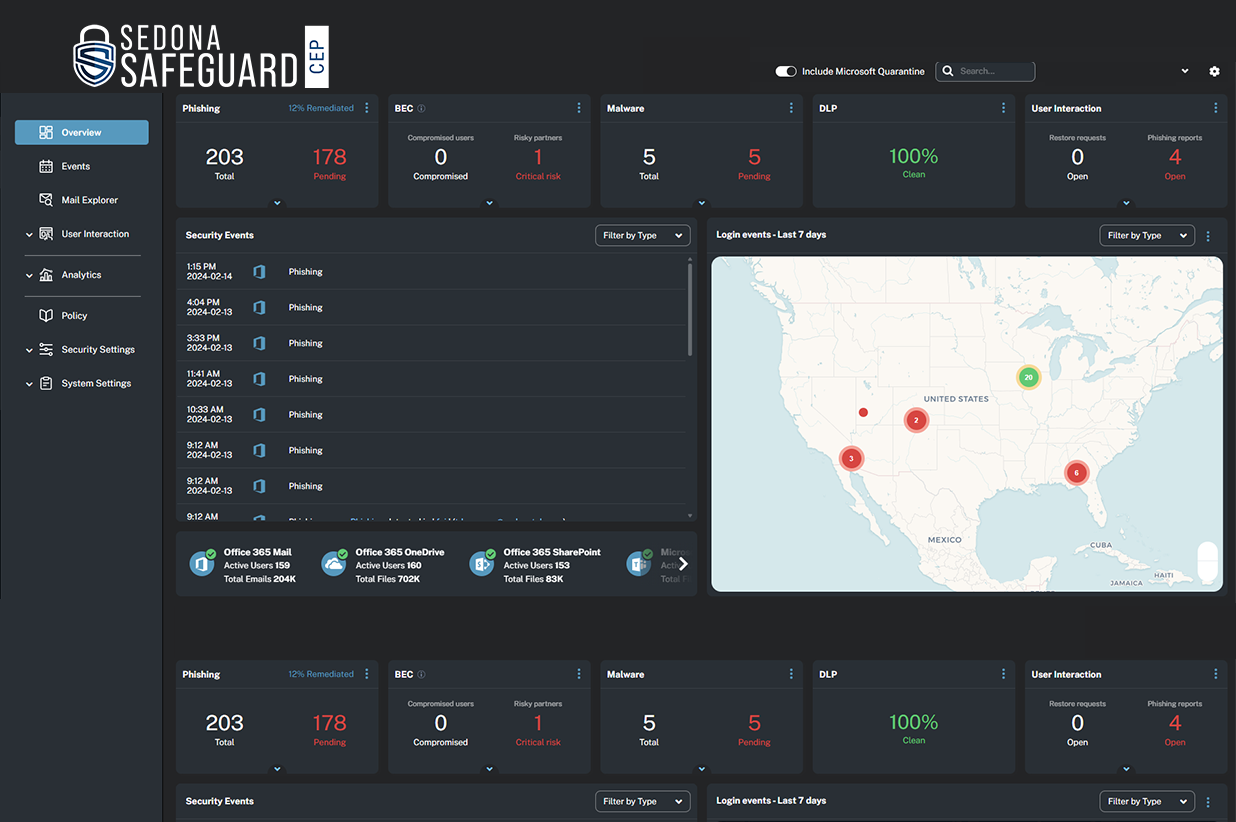Click the Office 365 Mail service icon

202,564
